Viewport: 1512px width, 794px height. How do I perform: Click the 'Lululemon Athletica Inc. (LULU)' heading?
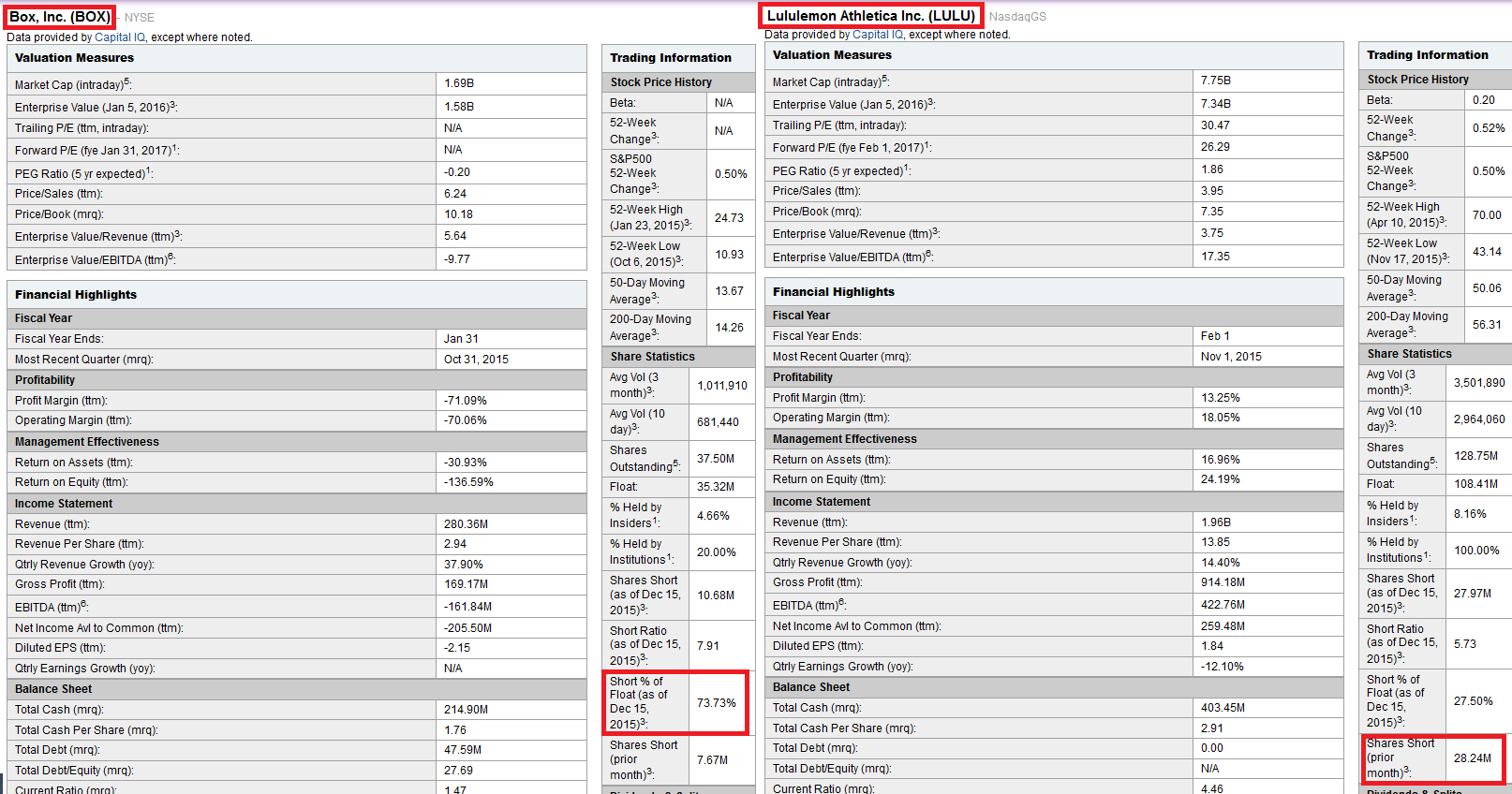click(871, 16)
